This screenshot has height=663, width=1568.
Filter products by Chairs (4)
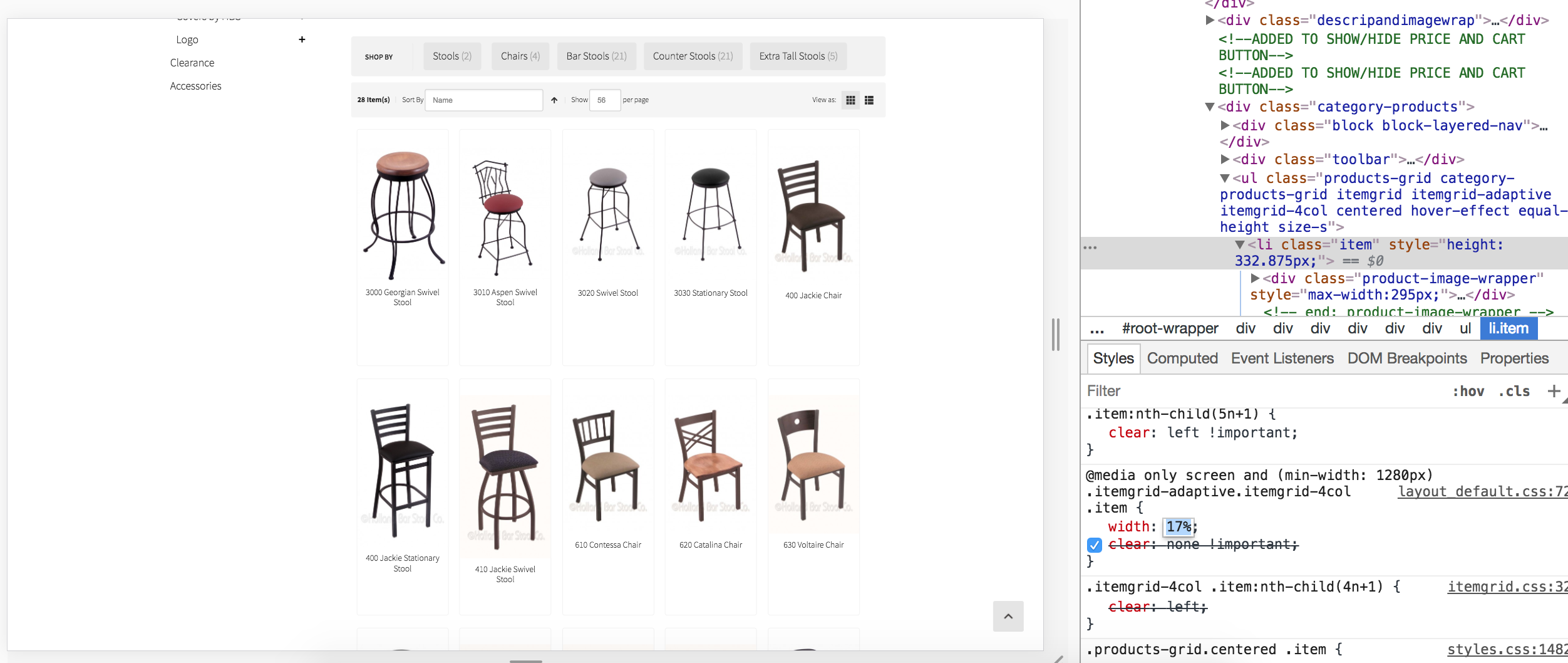tap(519, 56)
